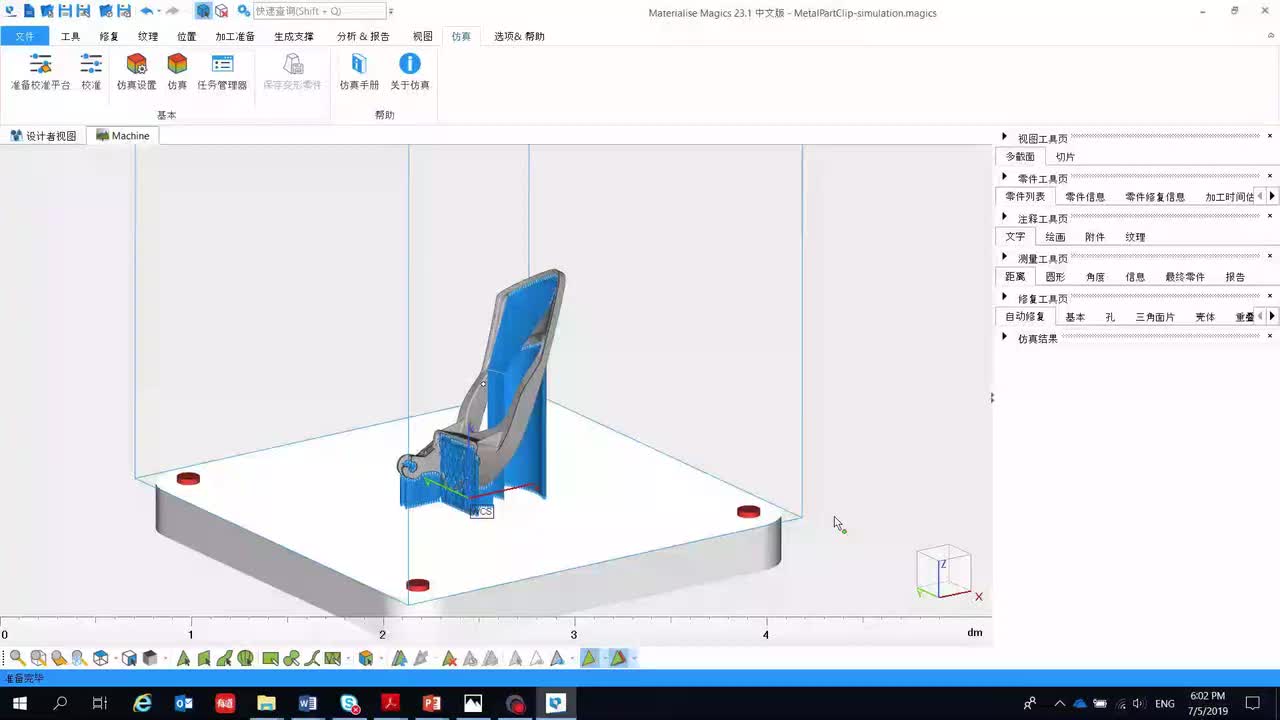Open the 生成支撑 ribbon tab
The image size is (1280, 720).
pos(294,36)
